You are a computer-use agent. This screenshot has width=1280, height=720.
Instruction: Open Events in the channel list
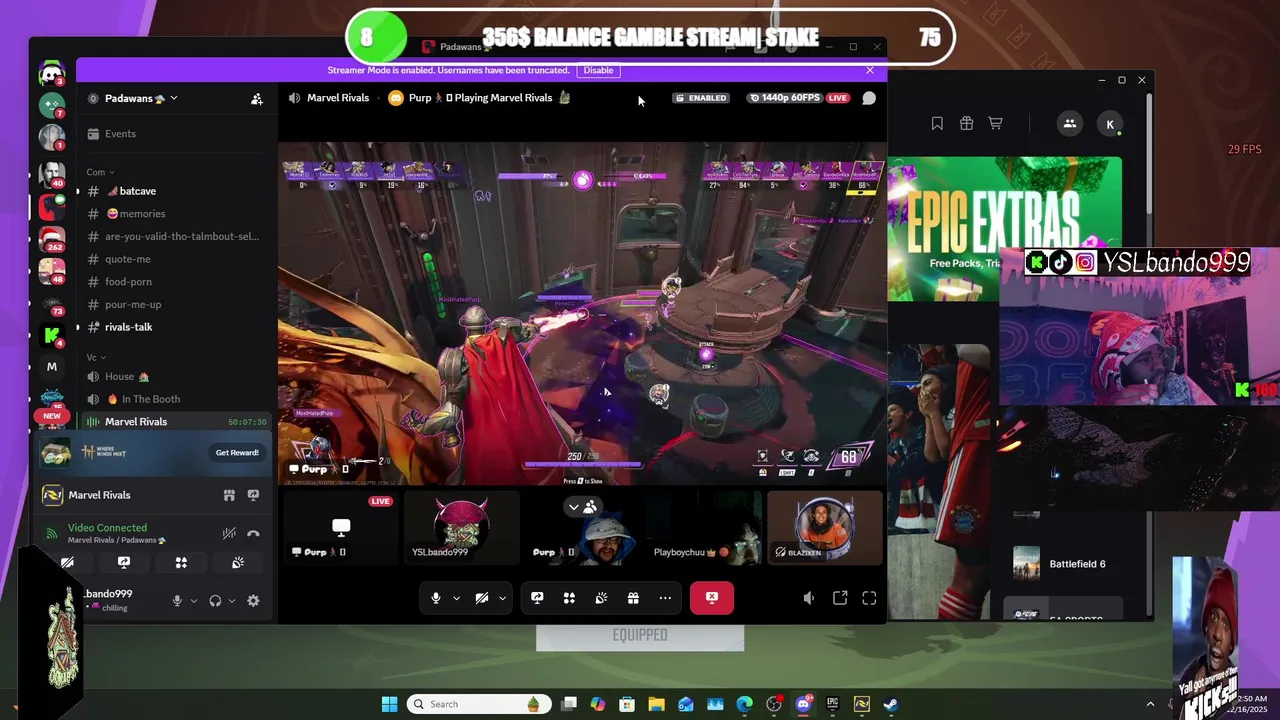[174, 134]
